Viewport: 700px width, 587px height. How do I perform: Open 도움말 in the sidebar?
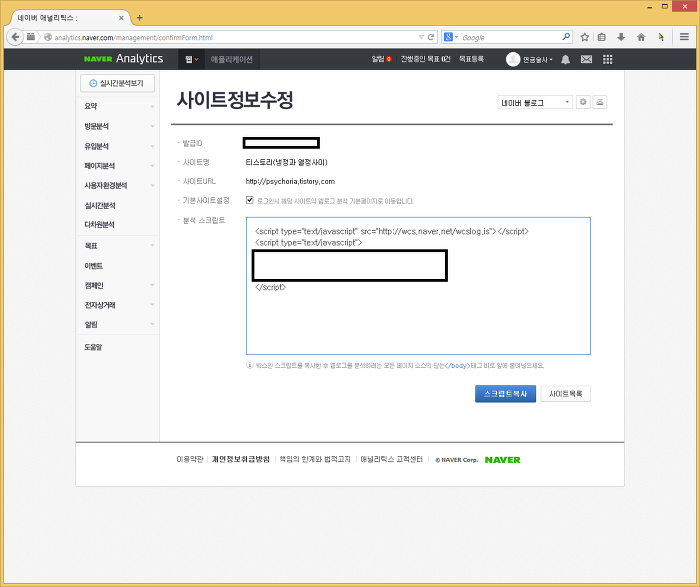(93, 347)
